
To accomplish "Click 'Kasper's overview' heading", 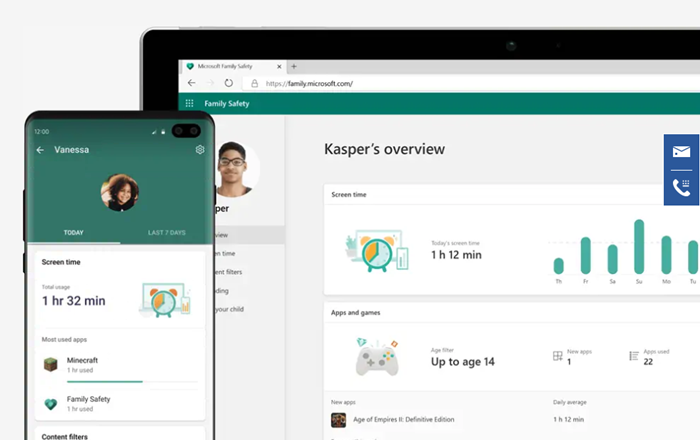I will pyautogui.click(x=384, y=149).
